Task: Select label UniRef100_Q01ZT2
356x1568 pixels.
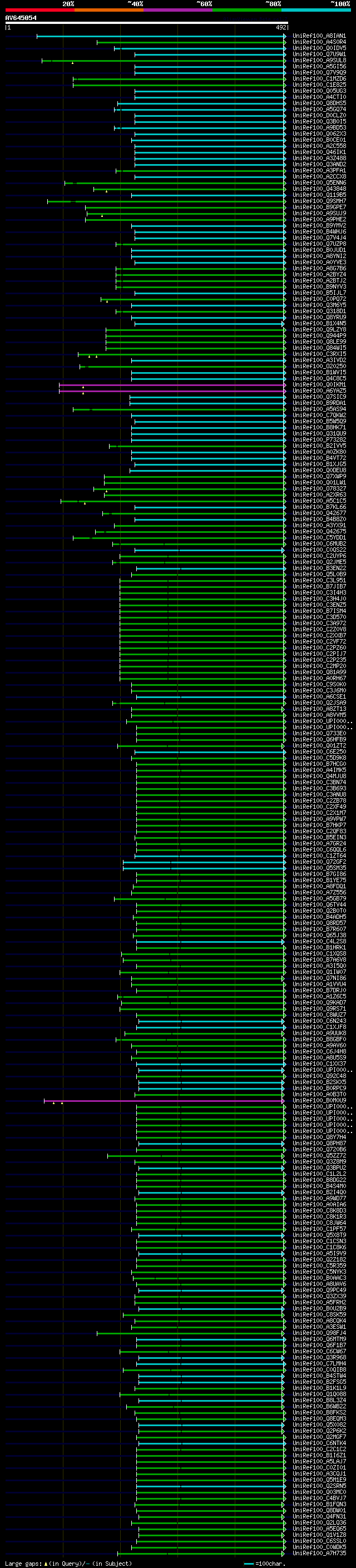Action: [319, 746]
